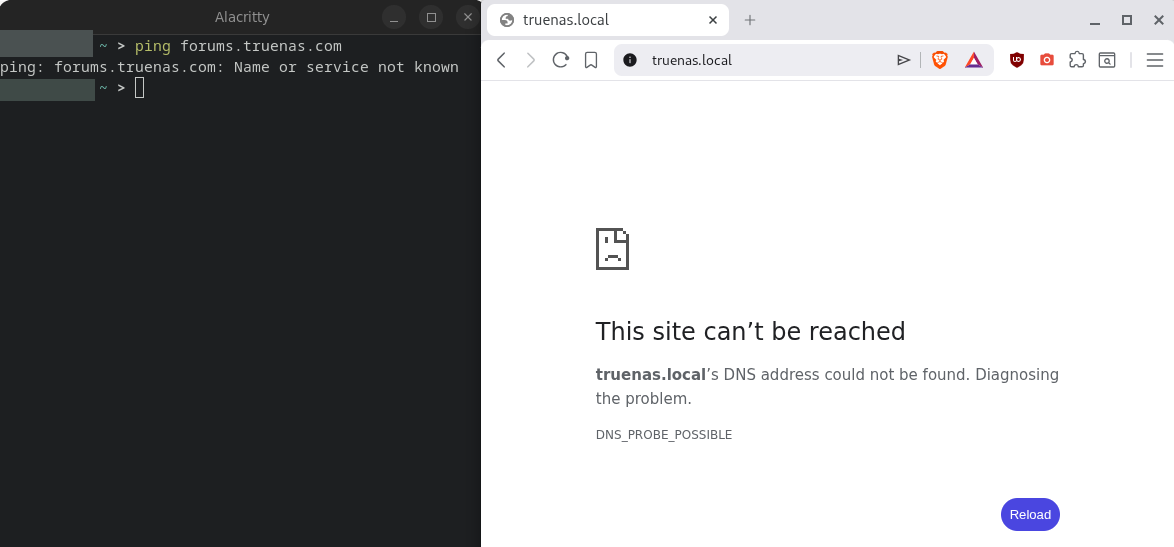Click the red camera screenshot extension

tap(1047, 60)
